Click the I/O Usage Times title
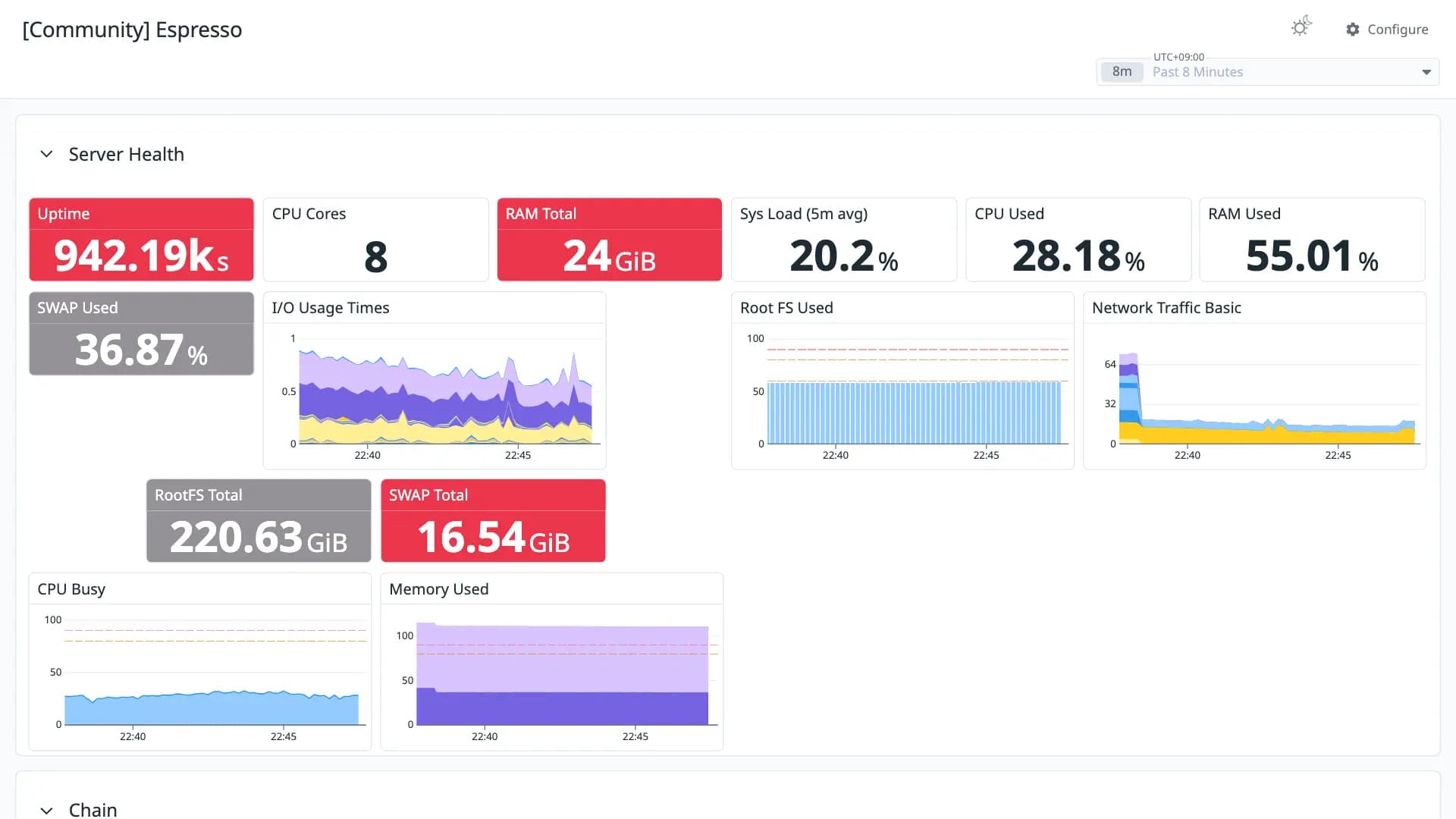Image resolution: width=1456 pixels, height=819 pixels. (331, 308)
